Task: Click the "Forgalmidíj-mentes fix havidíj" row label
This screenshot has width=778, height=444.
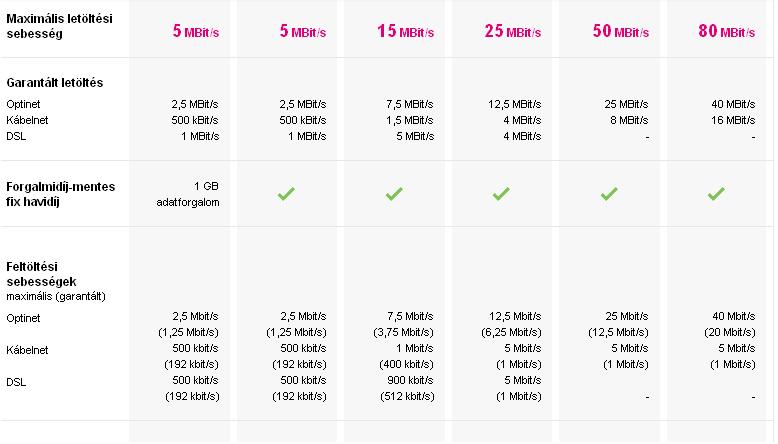Action: click(x=59, y=194)
